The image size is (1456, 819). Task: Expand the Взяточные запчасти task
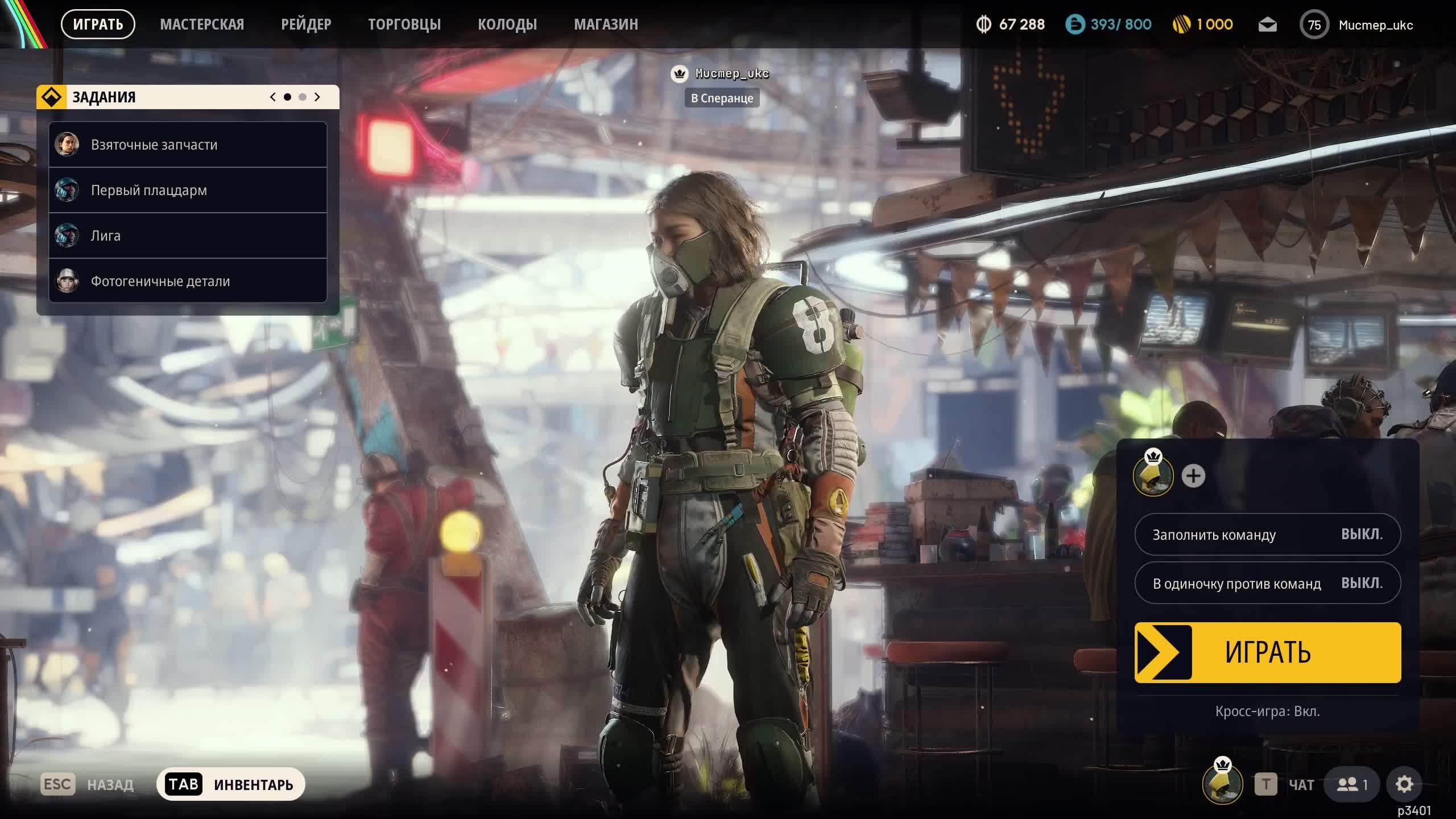(188, 144)
